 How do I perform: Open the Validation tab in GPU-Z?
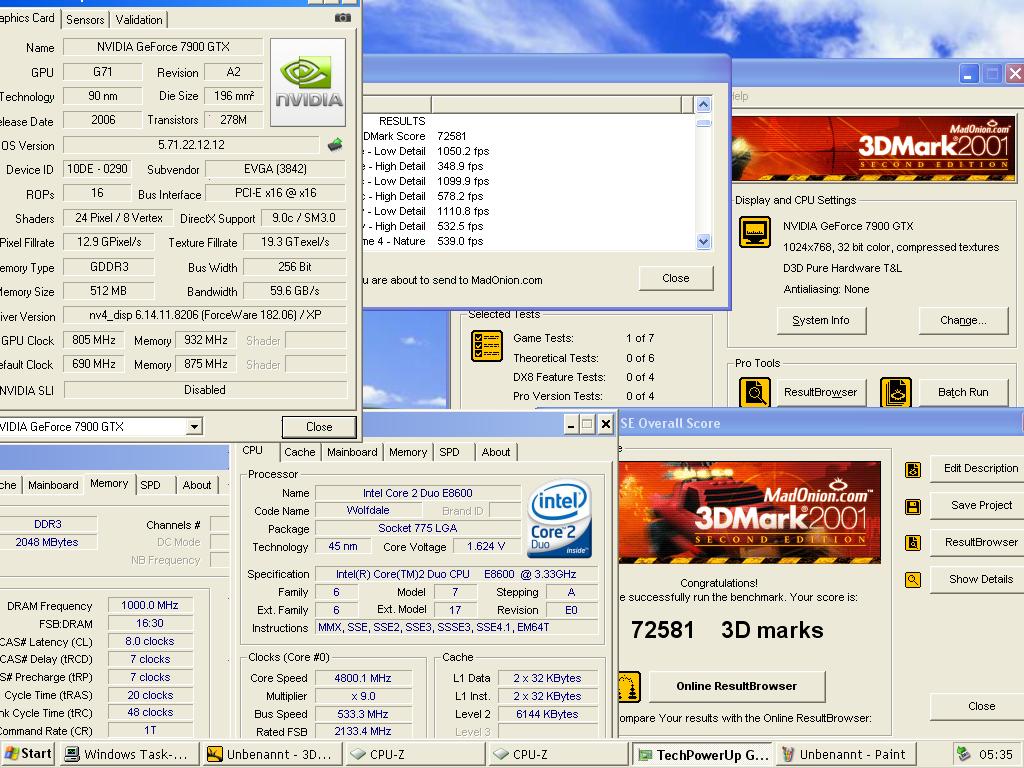click(139, 20)
